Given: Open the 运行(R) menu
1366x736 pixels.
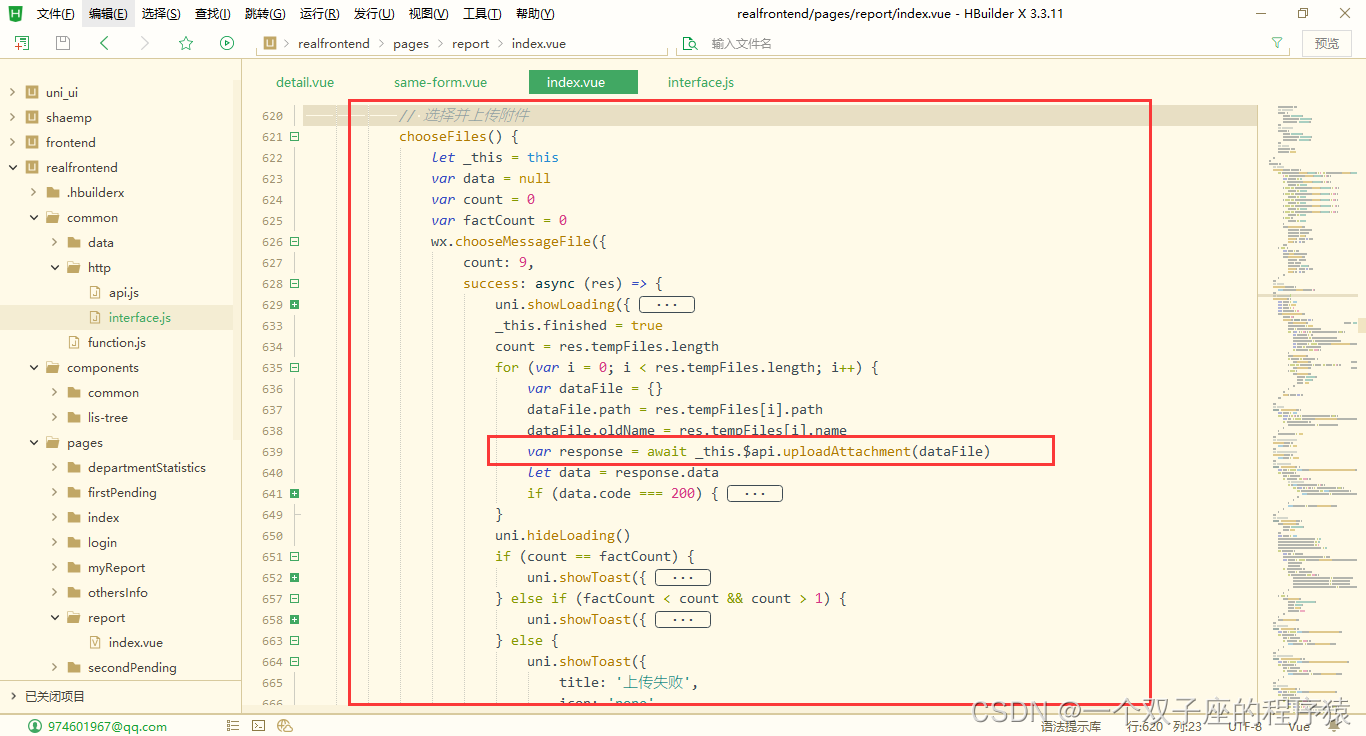Looking at the screenshot, I should (319, 14).
